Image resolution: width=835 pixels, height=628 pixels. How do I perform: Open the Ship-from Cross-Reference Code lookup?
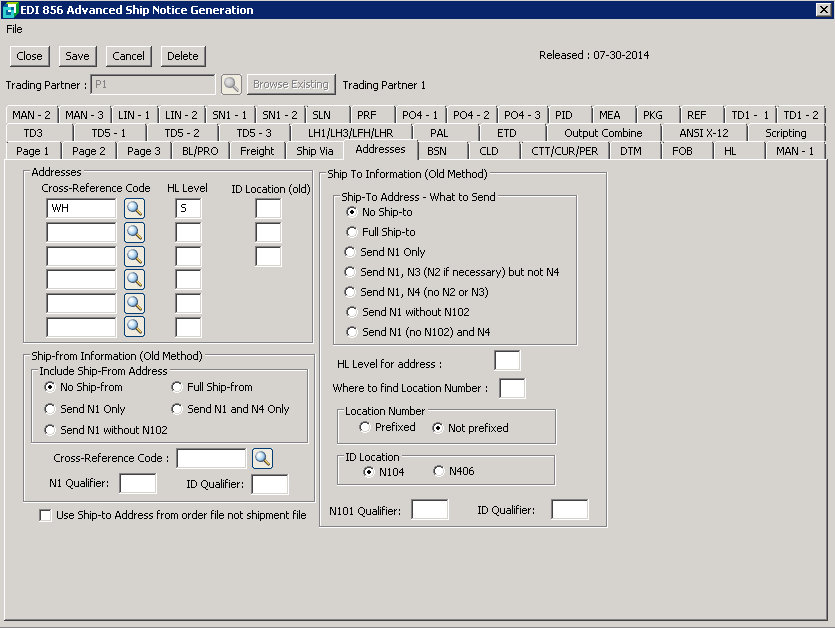click(262, 459)
